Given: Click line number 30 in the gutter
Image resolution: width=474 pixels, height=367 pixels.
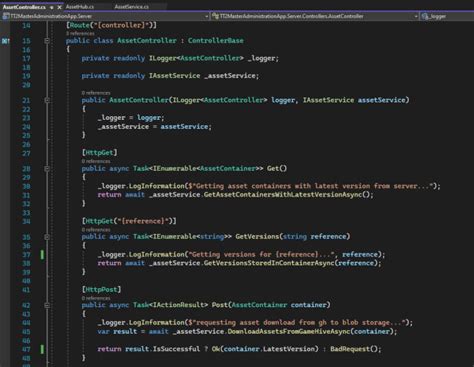Looking at the screenshot, I should click(x=26, y=186).
